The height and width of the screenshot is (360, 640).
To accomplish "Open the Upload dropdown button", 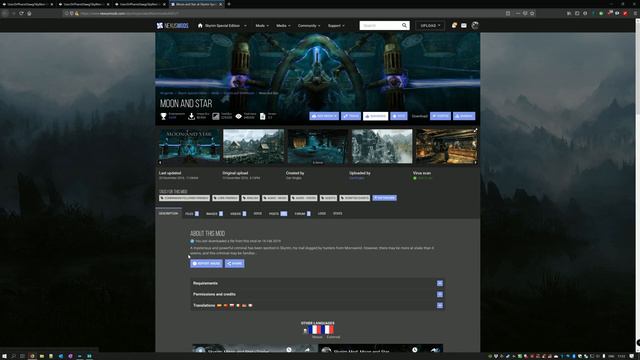I will coord(430,25).
